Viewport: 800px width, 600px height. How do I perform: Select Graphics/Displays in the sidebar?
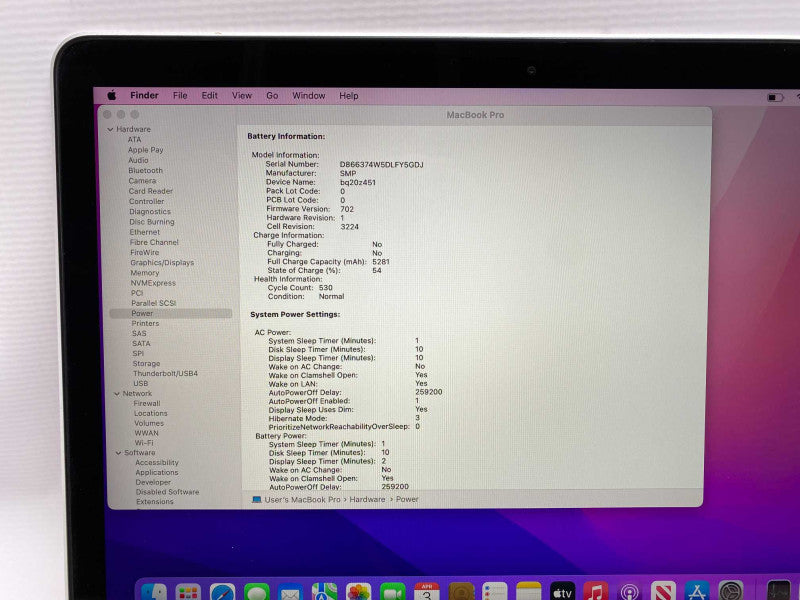click(162, 263)
